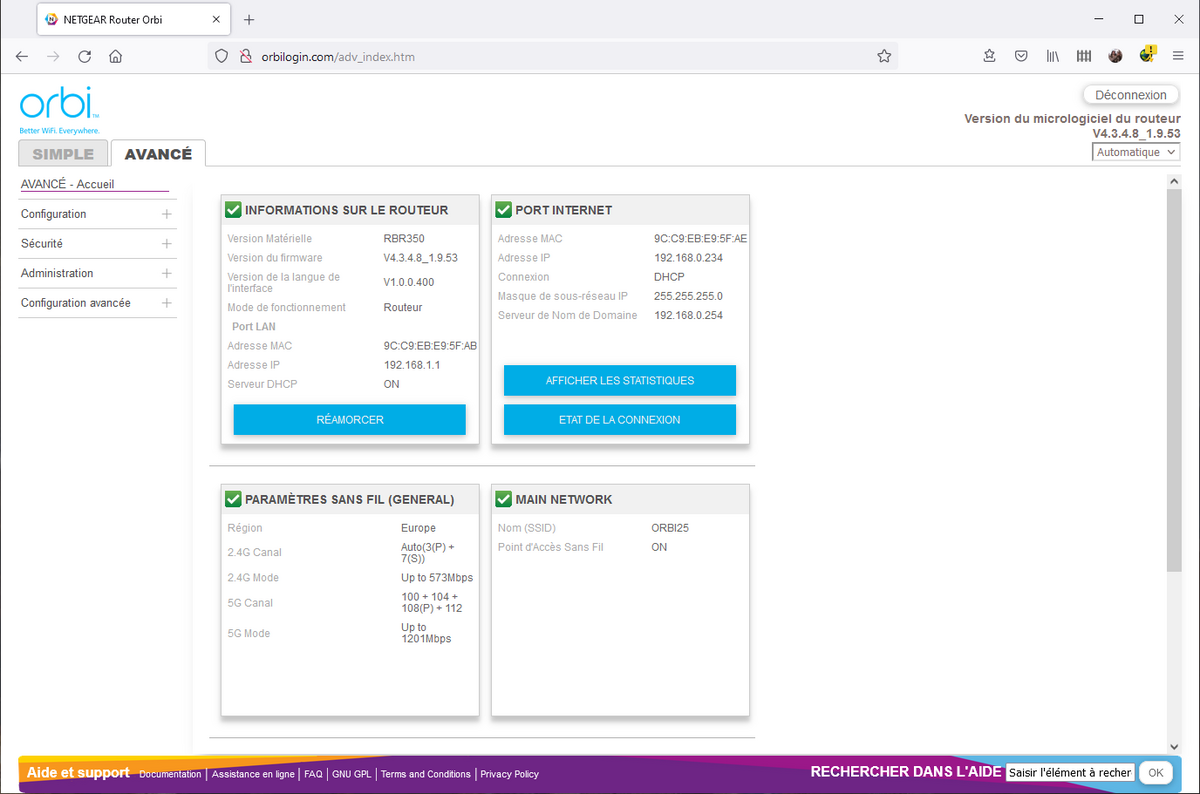The height and width of the screenshot is (794, 1200).
Task: Click the scrollbar up arrow
Action: tap(1174, 181)
